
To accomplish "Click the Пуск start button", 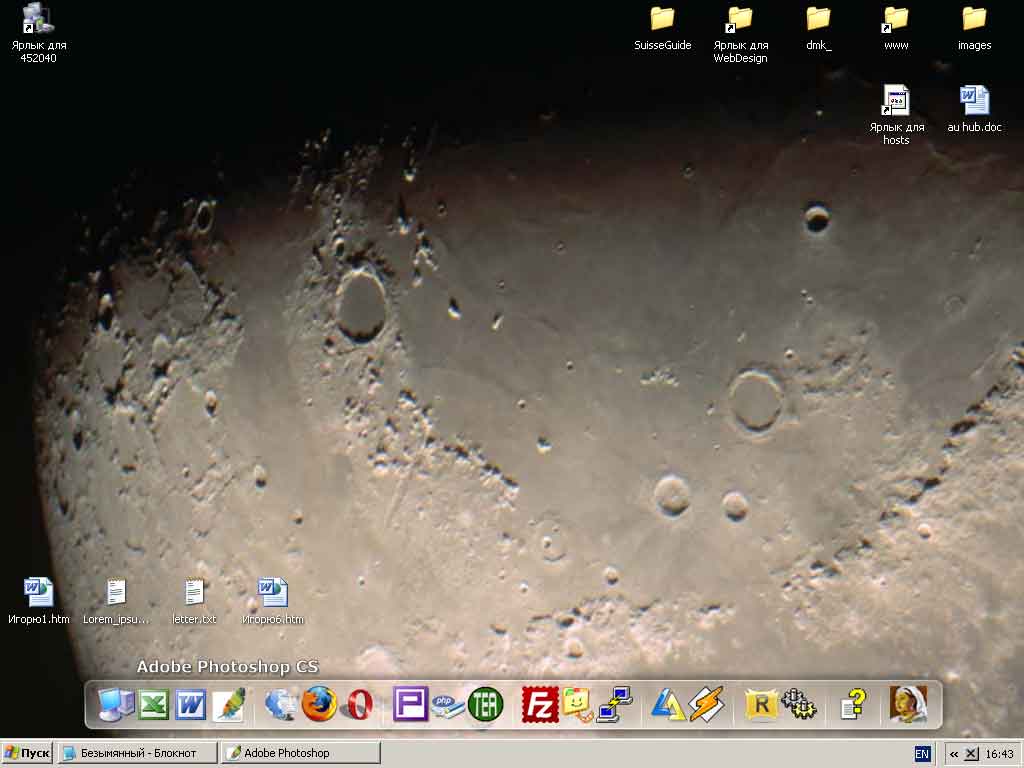I will click(x=27, y=753).
